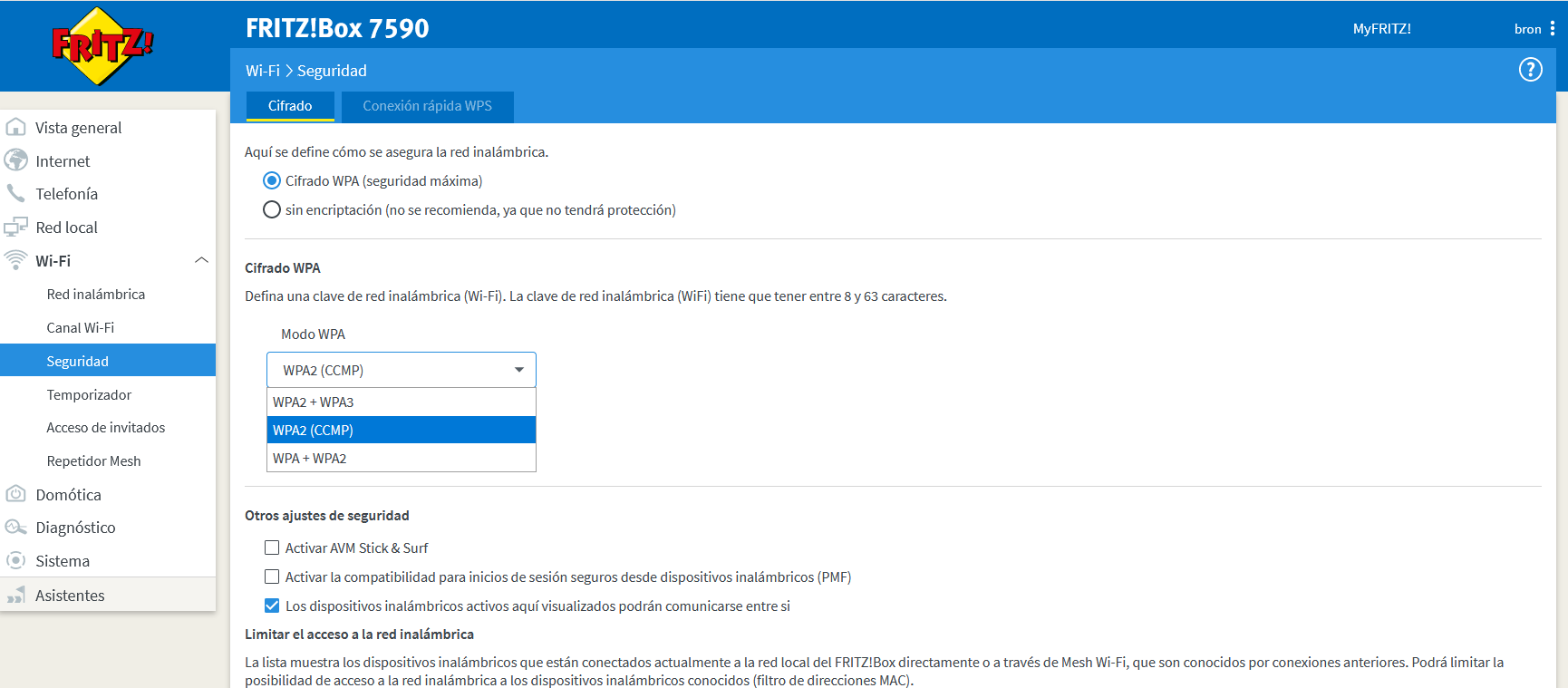Switch to the Cifrado tab

tap(290, 106)
